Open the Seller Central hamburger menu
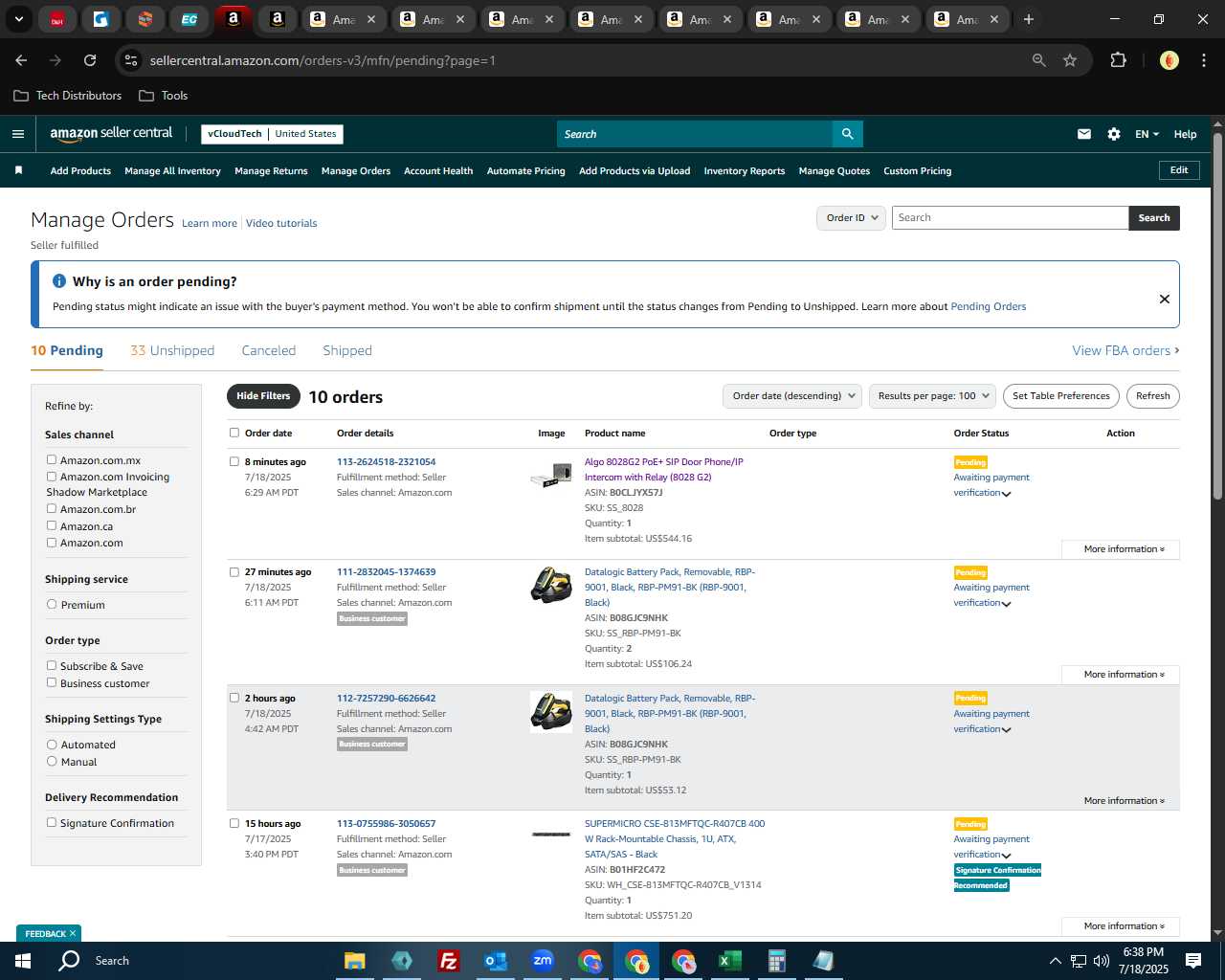Image resolution: width=1225 pixels, height=980 pixels. point(18,134)
